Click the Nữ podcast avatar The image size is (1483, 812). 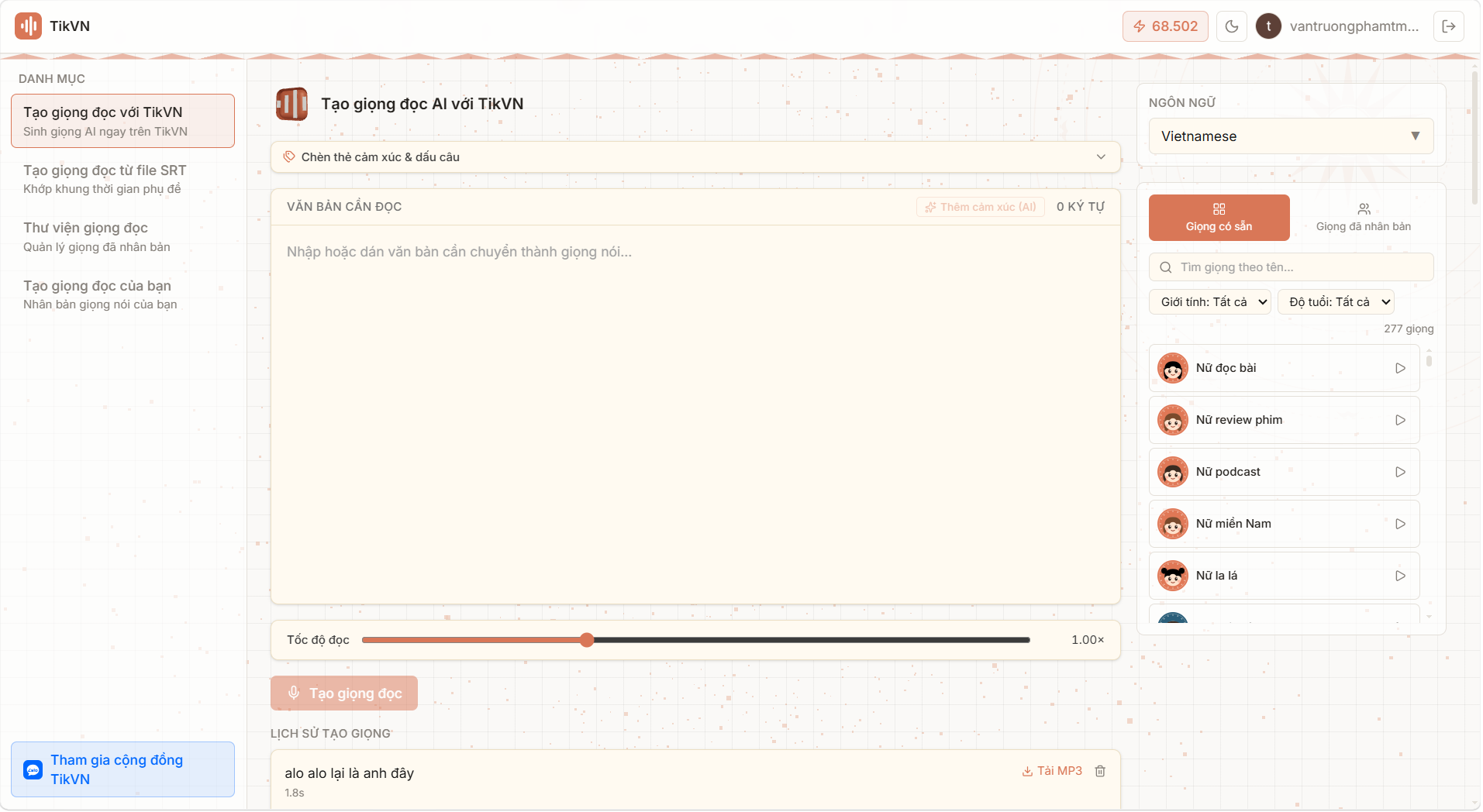point(1173,472)
